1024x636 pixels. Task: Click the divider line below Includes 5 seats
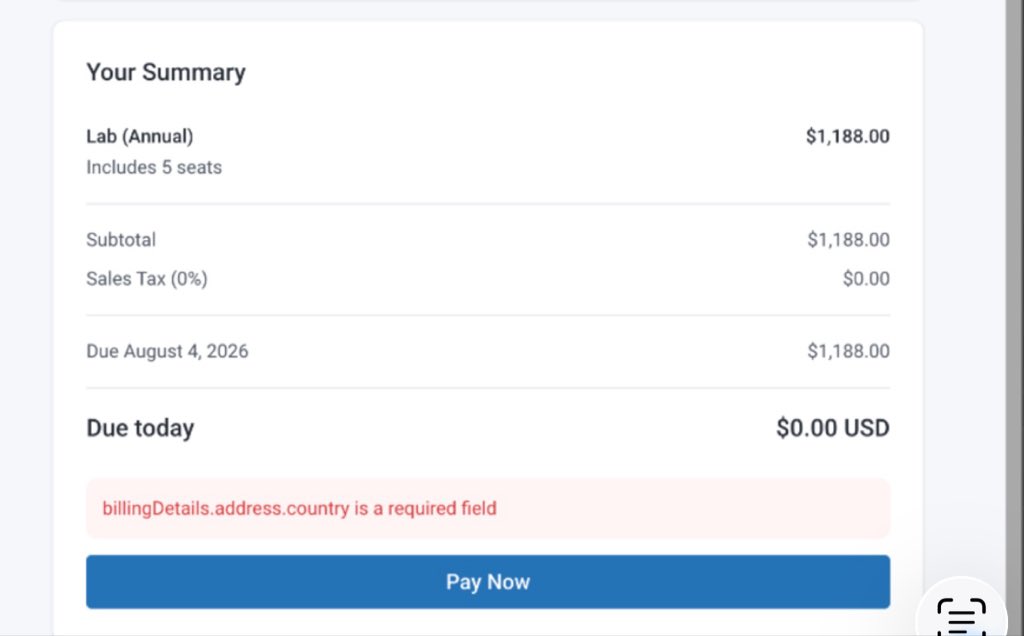(x=488, y=204)
